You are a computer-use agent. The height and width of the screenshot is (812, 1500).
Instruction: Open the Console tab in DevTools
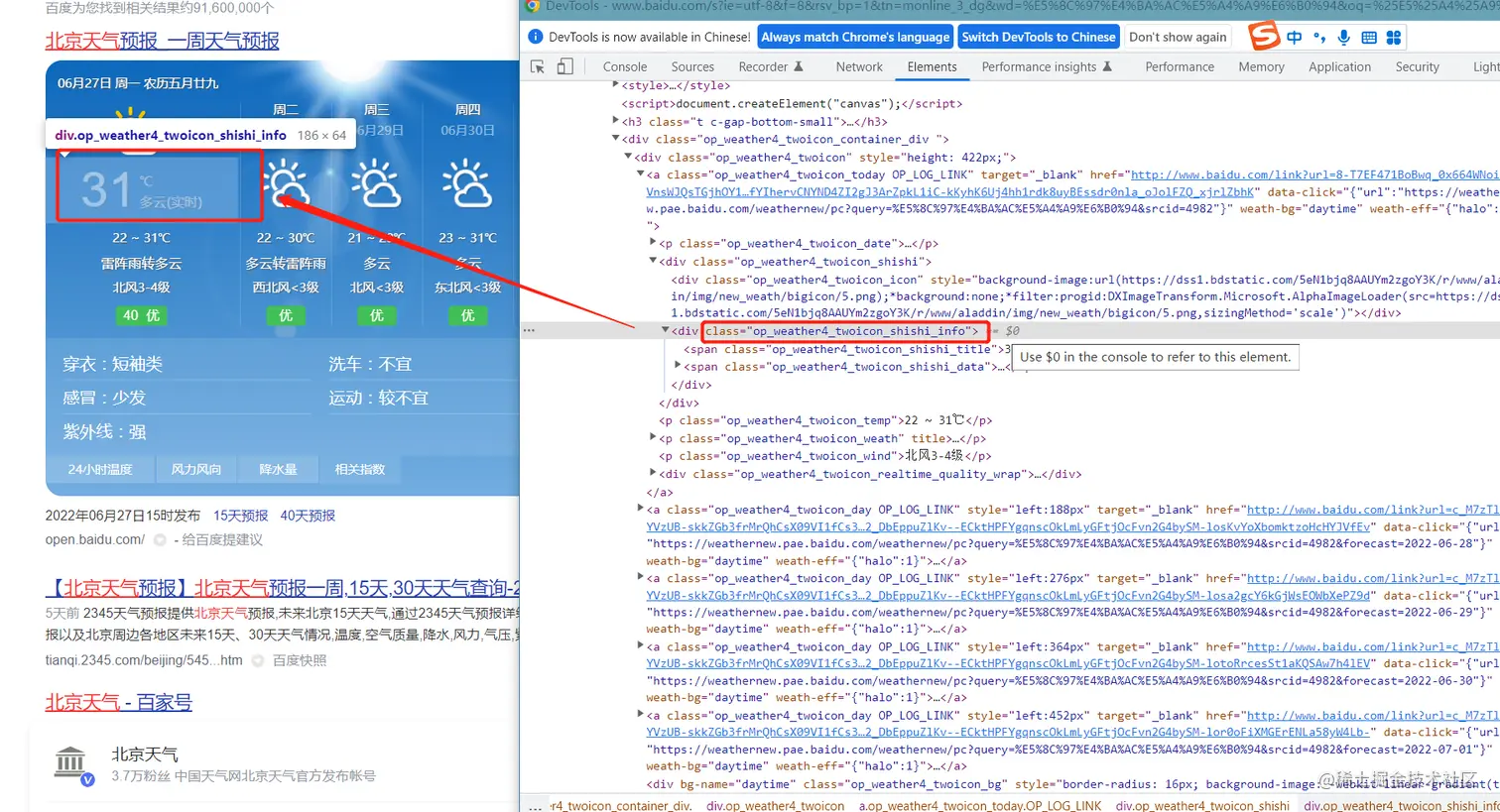click(625, 66)
